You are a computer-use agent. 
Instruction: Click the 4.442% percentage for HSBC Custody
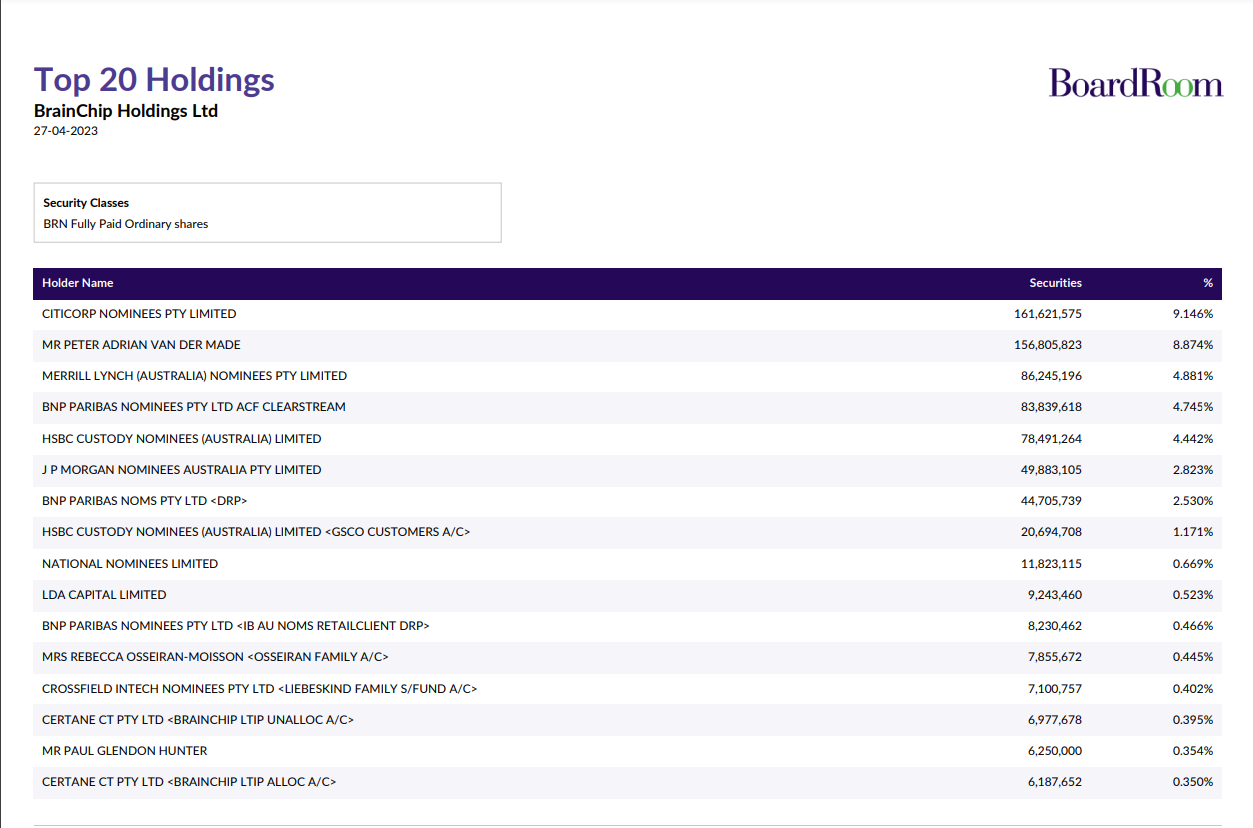(x=1192, y=439)
